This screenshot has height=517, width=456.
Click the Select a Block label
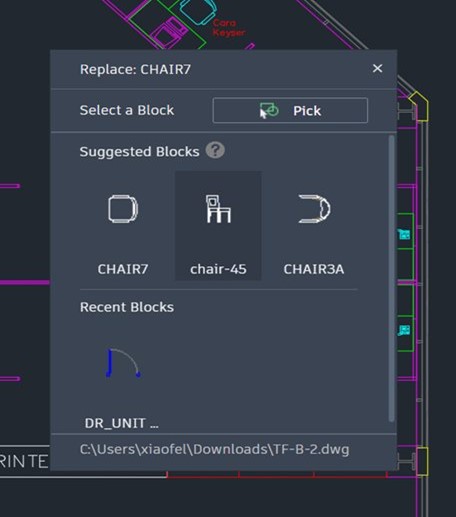[x=127, y=110]
